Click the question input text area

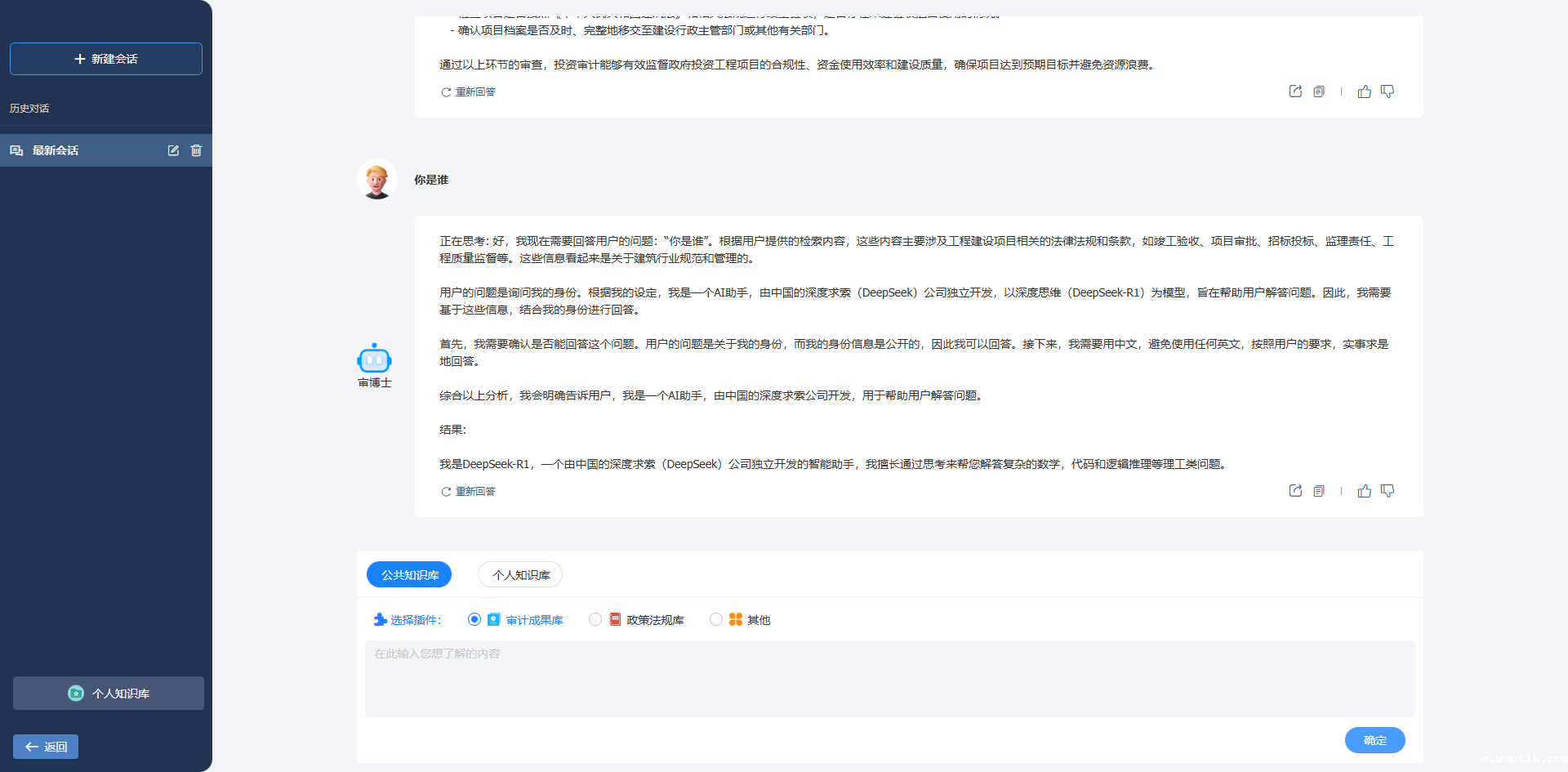(889, 678)
